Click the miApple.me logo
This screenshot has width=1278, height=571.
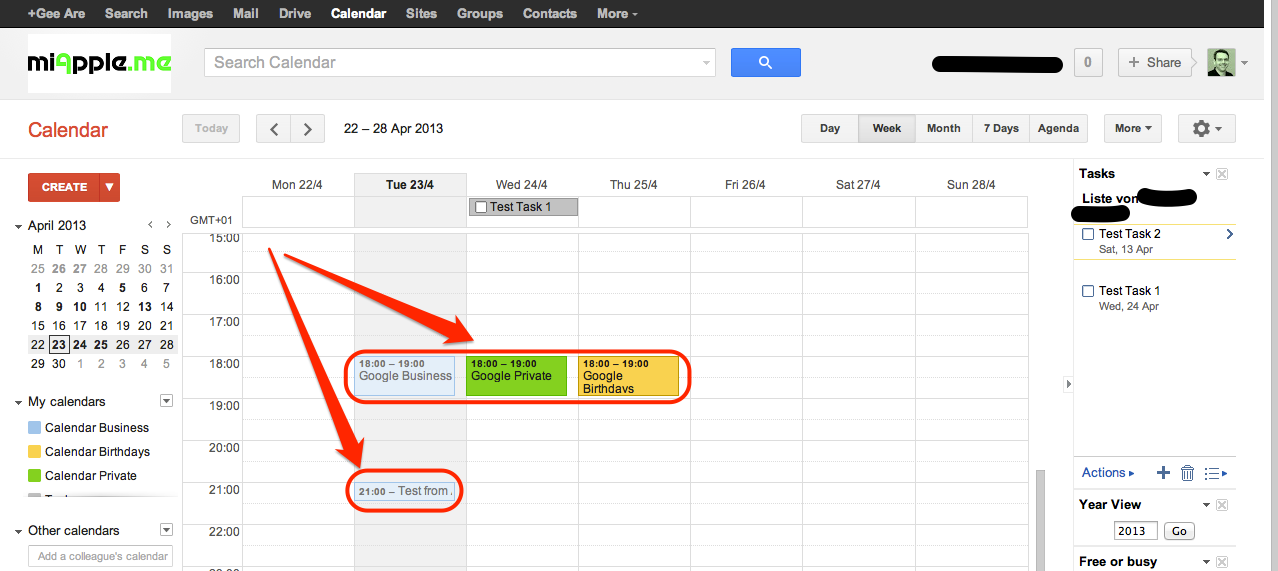pos(99,63)
